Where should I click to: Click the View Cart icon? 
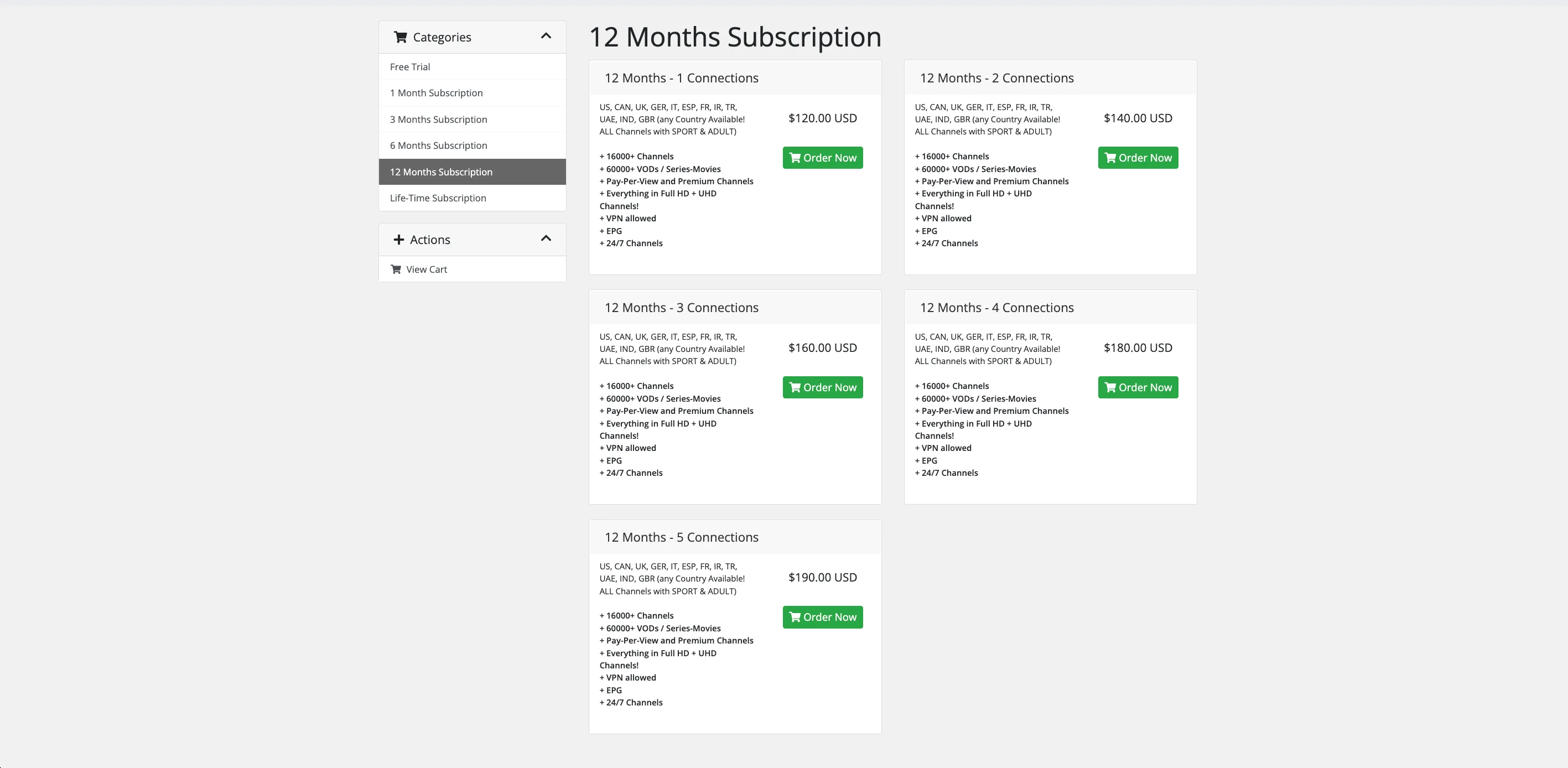click(x=396, y=269)
